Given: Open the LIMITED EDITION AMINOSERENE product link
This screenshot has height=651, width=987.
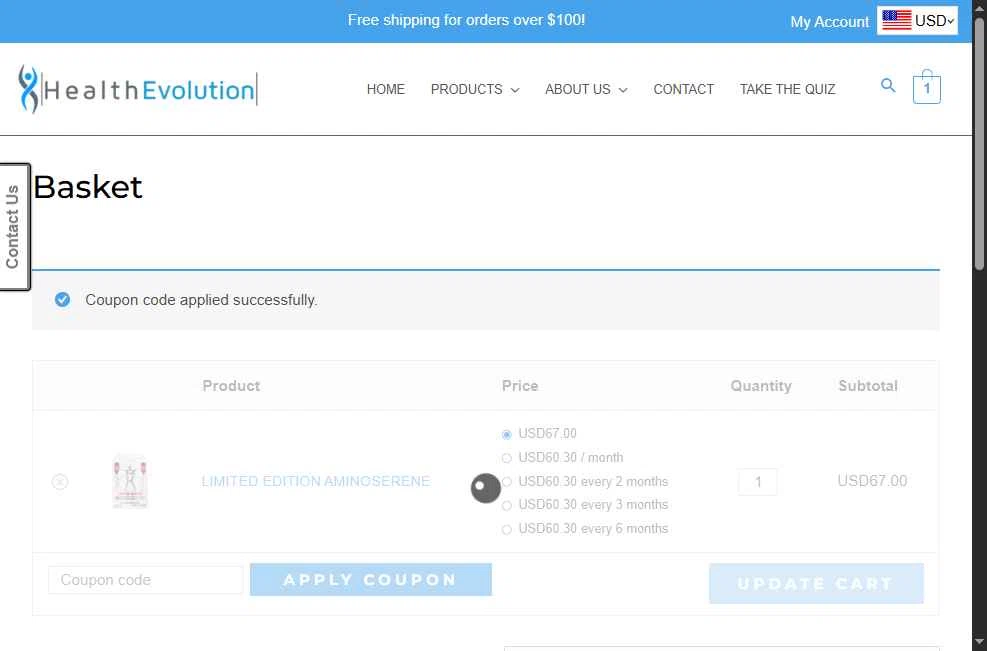Looking at the screenshot, I should (315, 481).
